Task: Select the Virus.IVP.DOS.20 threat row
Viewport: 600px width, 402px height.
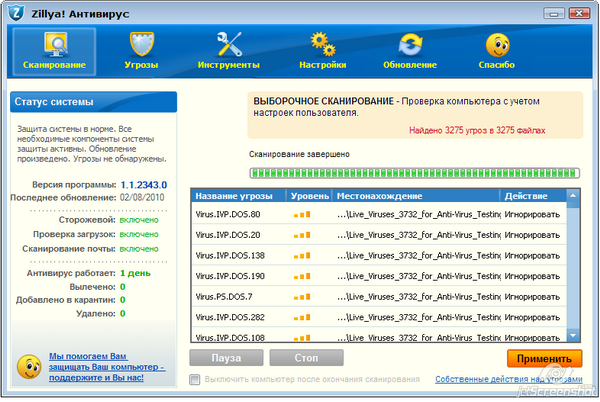Action: [x=379, y=235]
